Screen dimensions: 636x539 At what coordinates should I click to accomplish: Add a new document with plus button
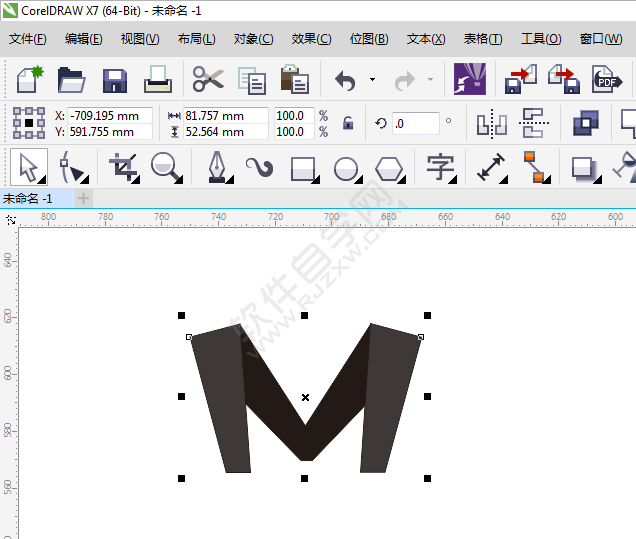(x=84, y=198)
